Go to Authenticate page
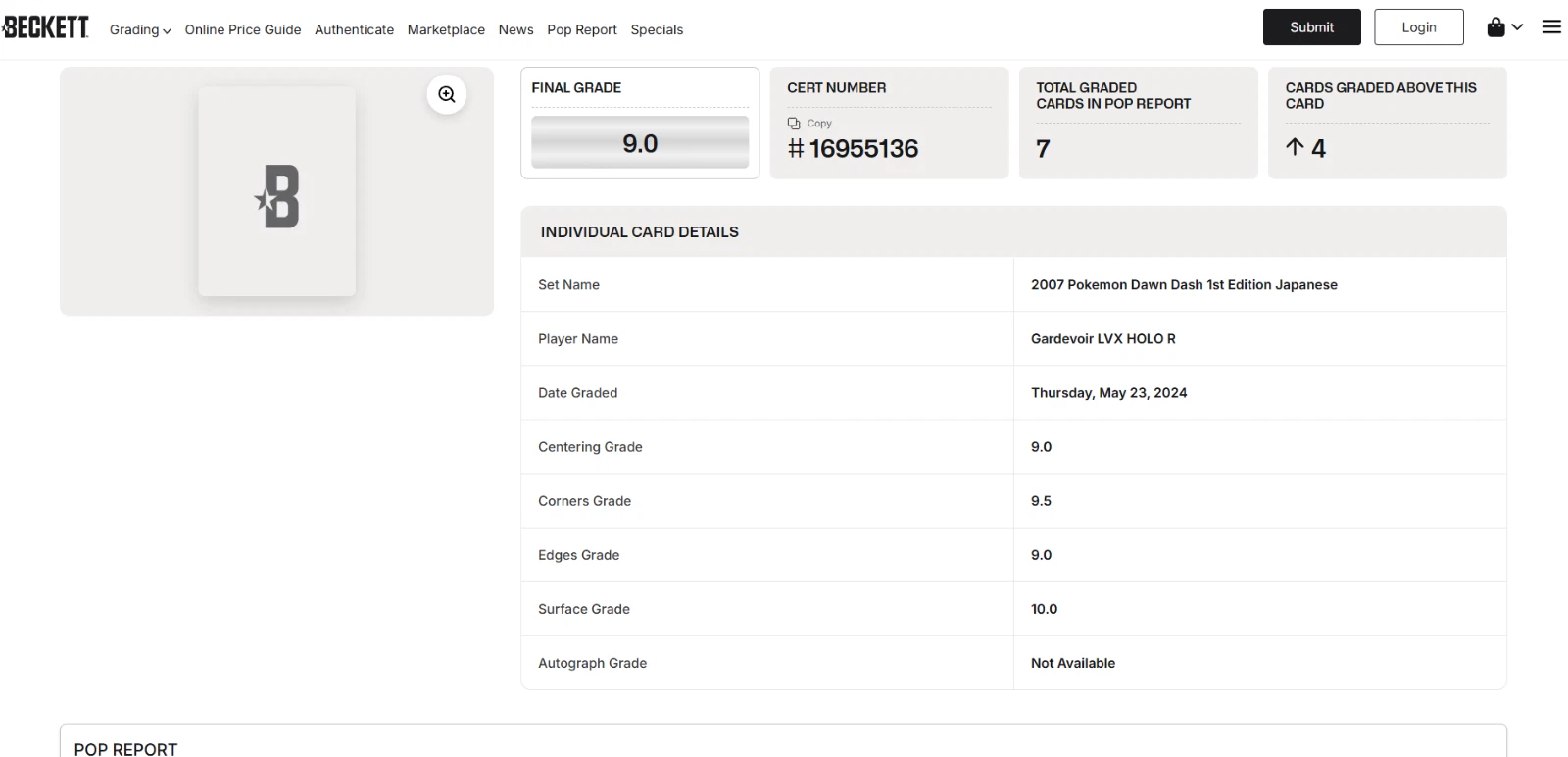Viewport: 1568px width, 757px height. click(354, 29)
